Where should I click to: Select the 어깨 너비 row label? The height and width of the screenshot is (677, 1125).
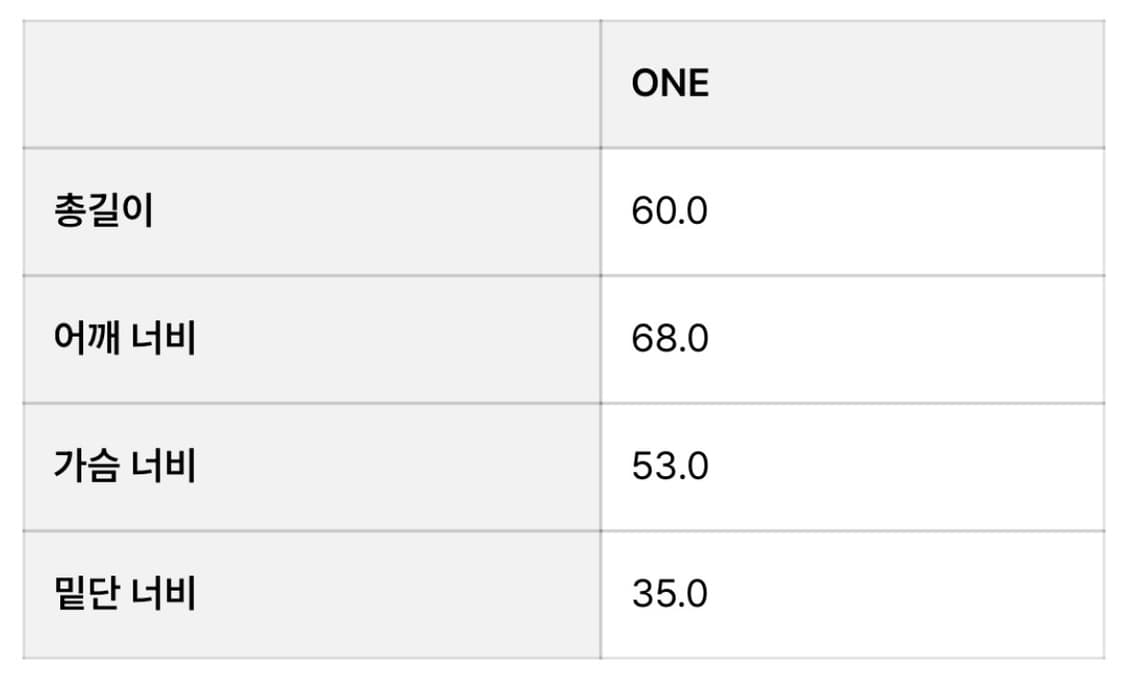[x=124, y=340]
